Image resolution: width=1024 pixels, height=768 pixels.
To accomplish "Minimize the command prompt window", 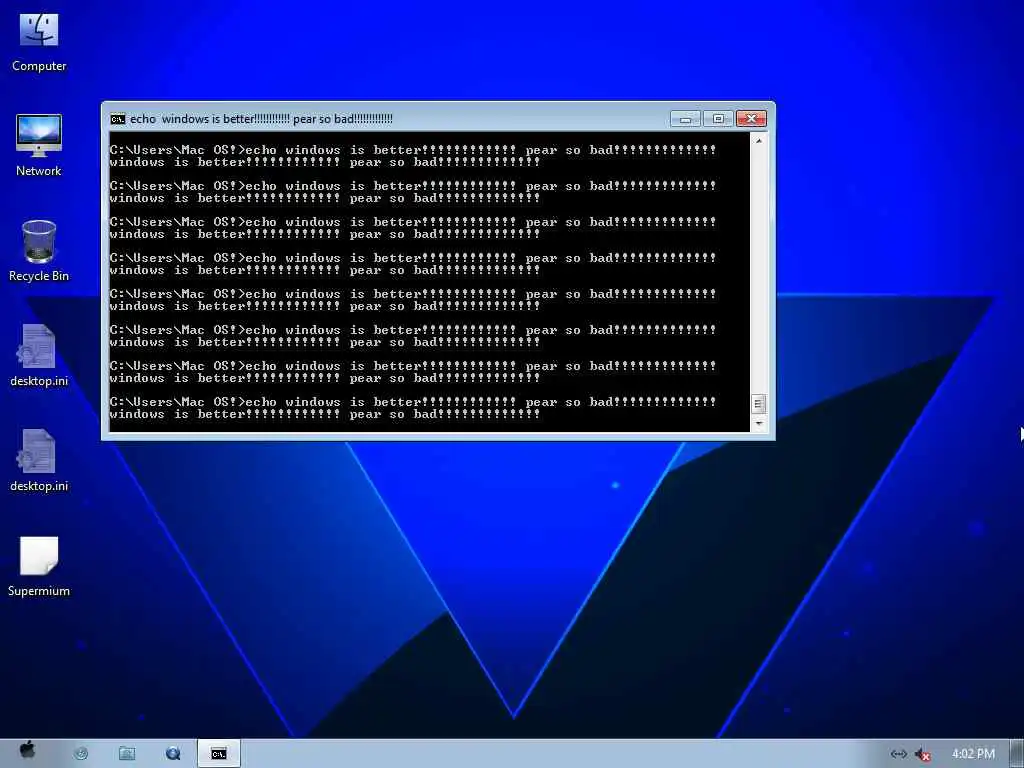I will (685, 119).
